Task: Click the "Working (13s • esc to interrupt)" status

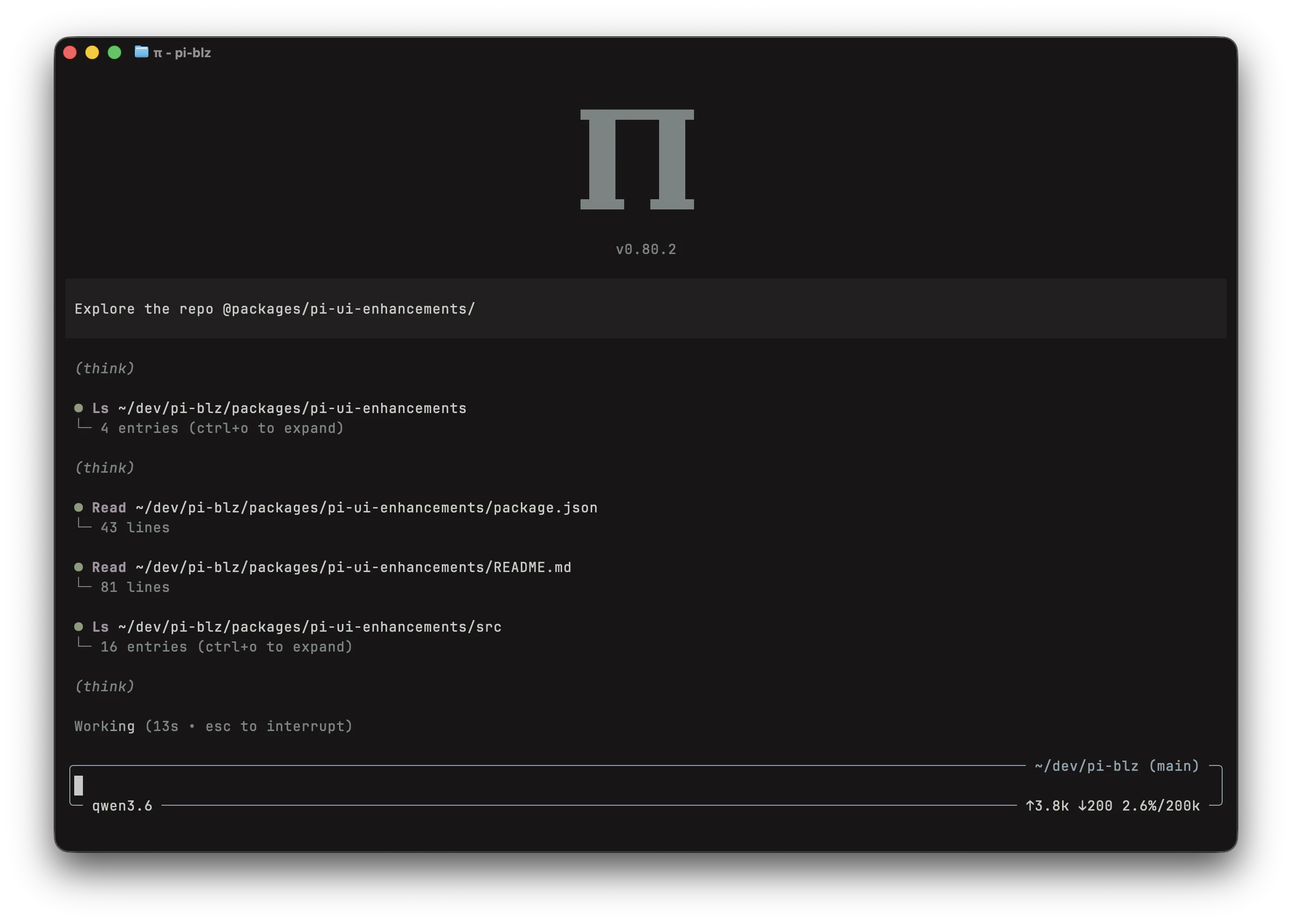Action: (213, 726)
